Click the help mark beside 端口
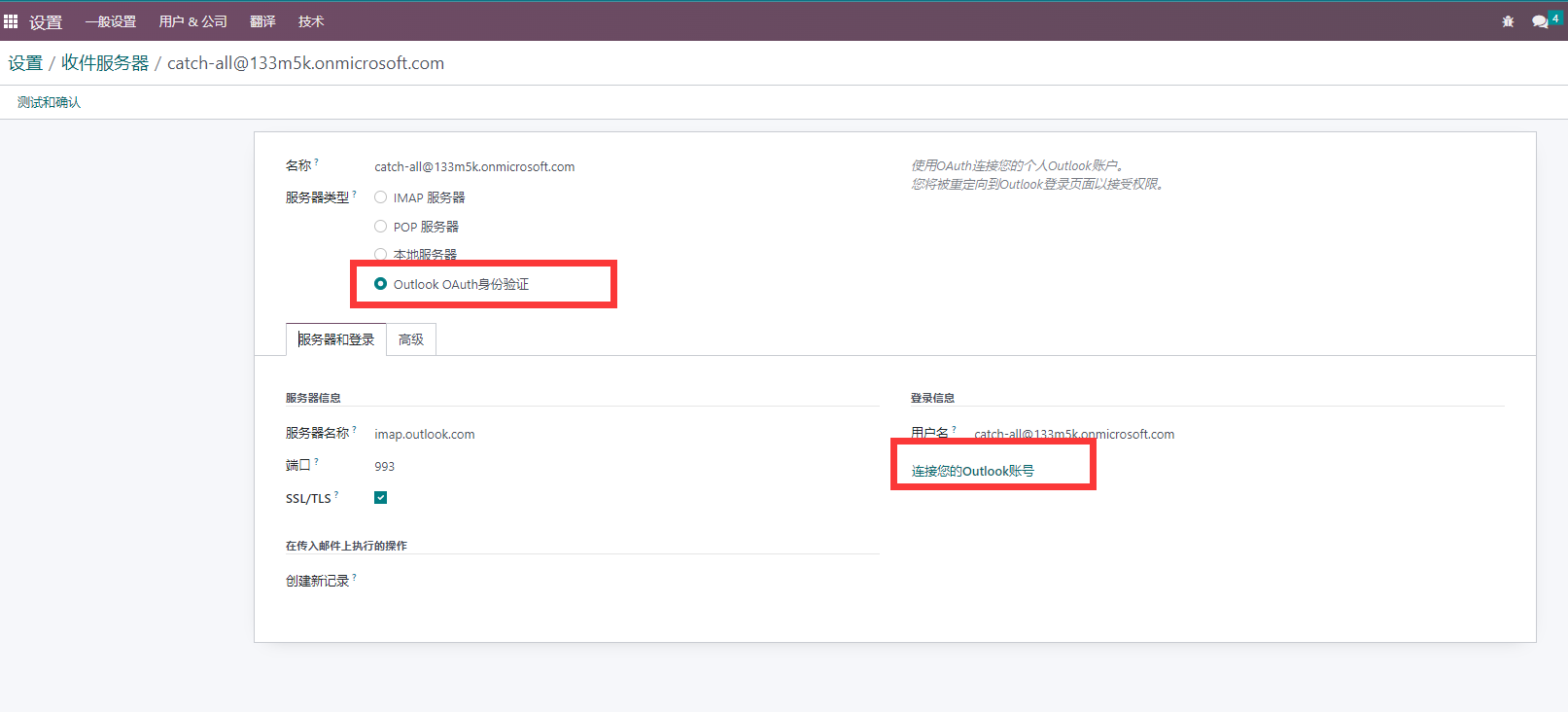Screen dimensions: 1568x712 (317, 461)
